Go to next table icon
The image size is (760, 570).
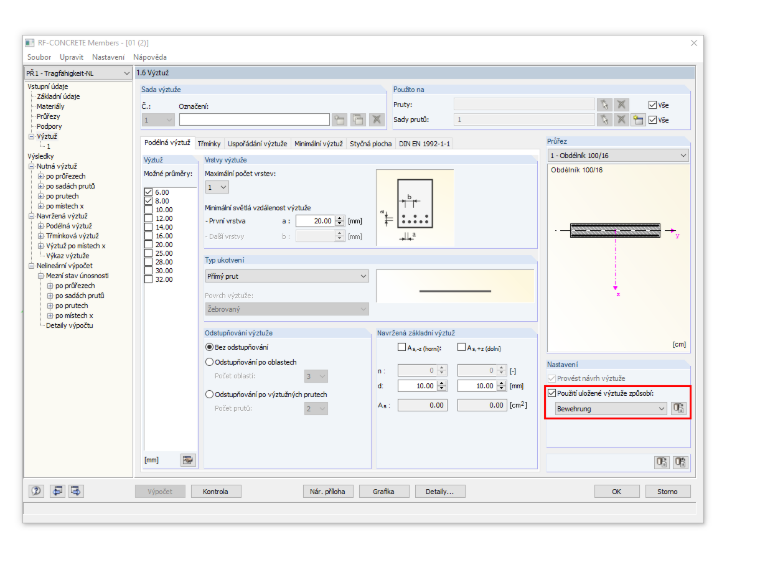tap(76, 491)
